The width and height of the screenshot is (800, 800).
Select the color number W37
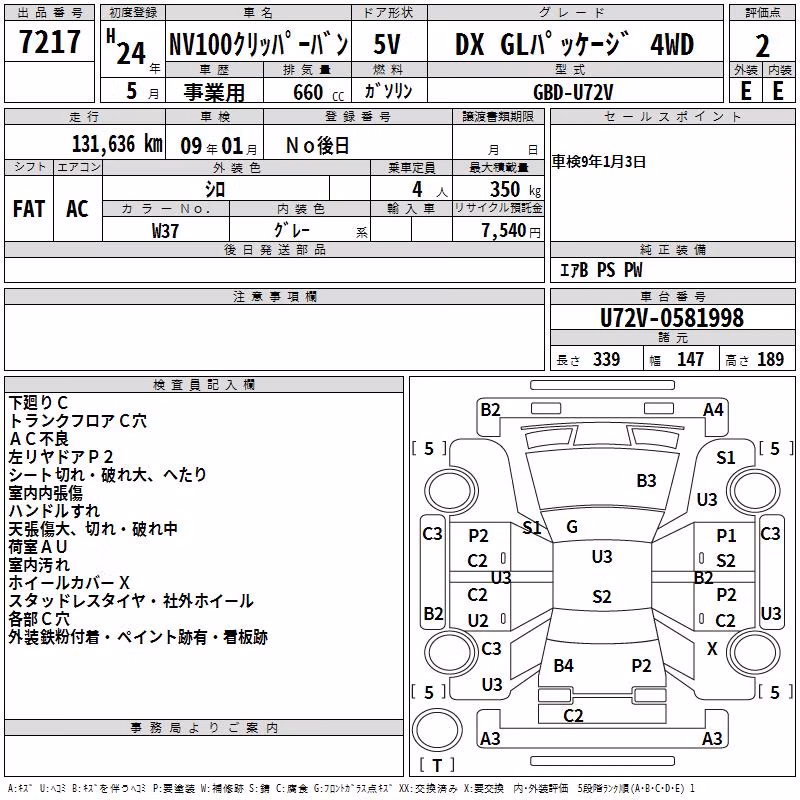(x=165, y=231)
